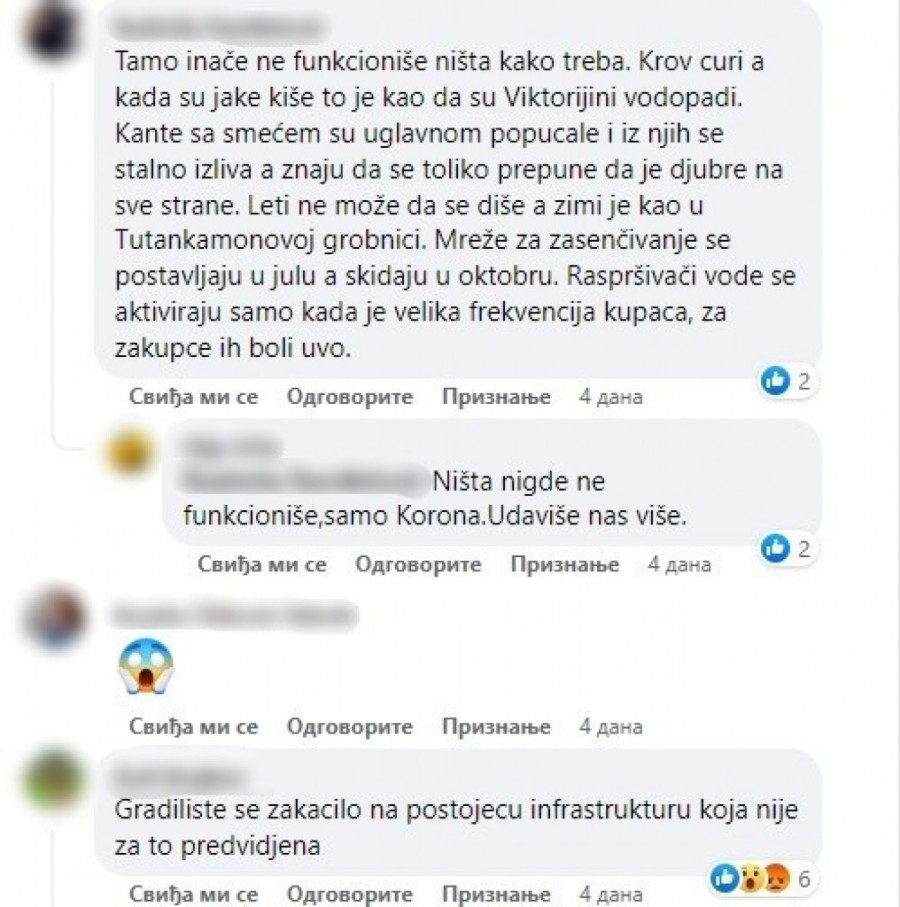
Task: Click 'Свиђа ми се' under the first comment
Action: (x=193, y=397)
